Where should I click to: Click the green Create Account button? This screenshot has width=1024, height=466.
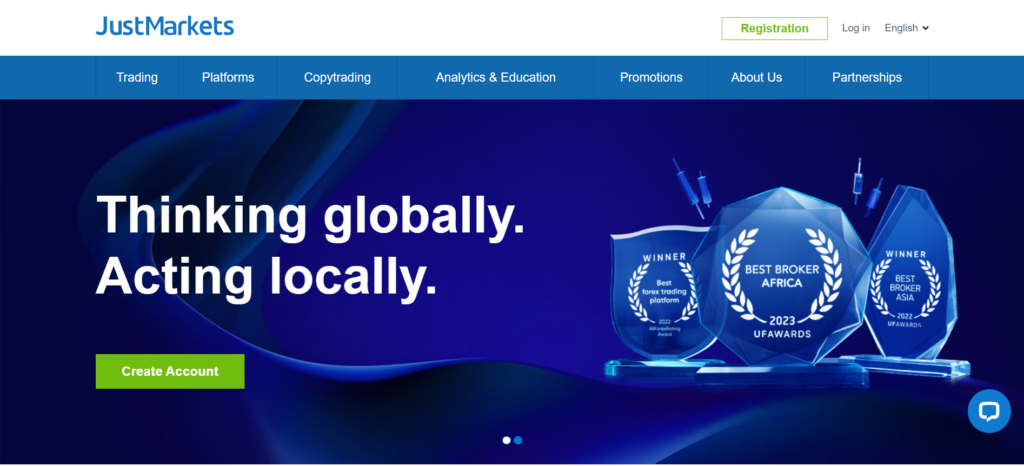point(170,371)
